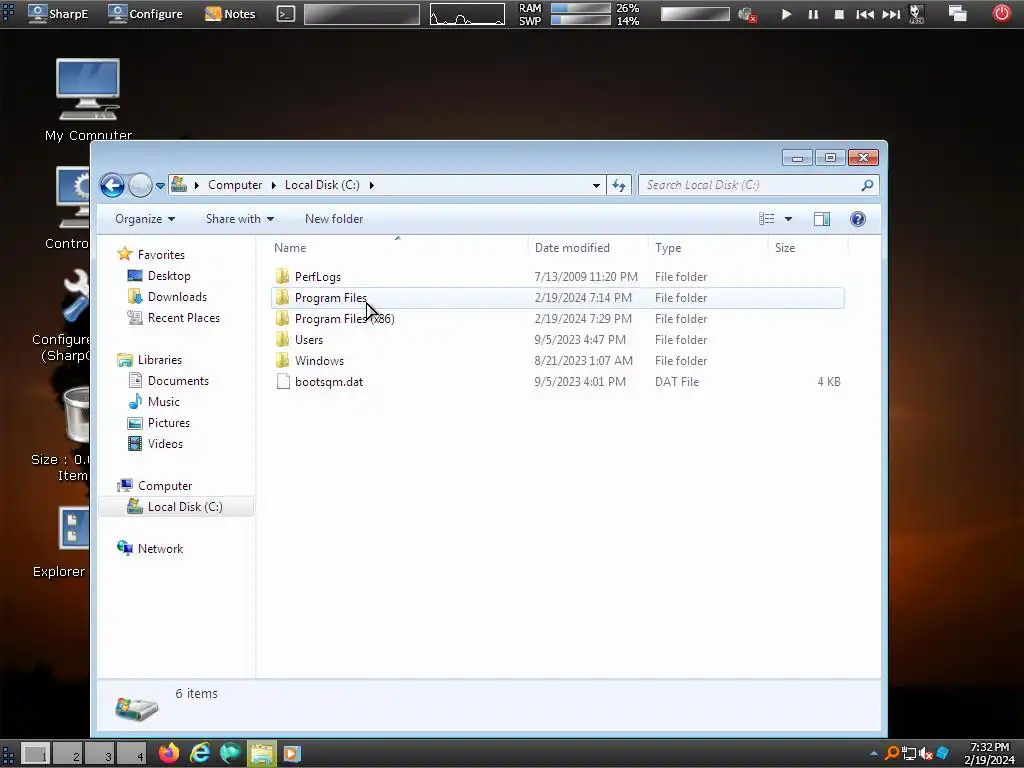Screen dimensions: 1024x768
Task: Expand the chevron between Computer and Local Disk
Action: tap(274, 185)
